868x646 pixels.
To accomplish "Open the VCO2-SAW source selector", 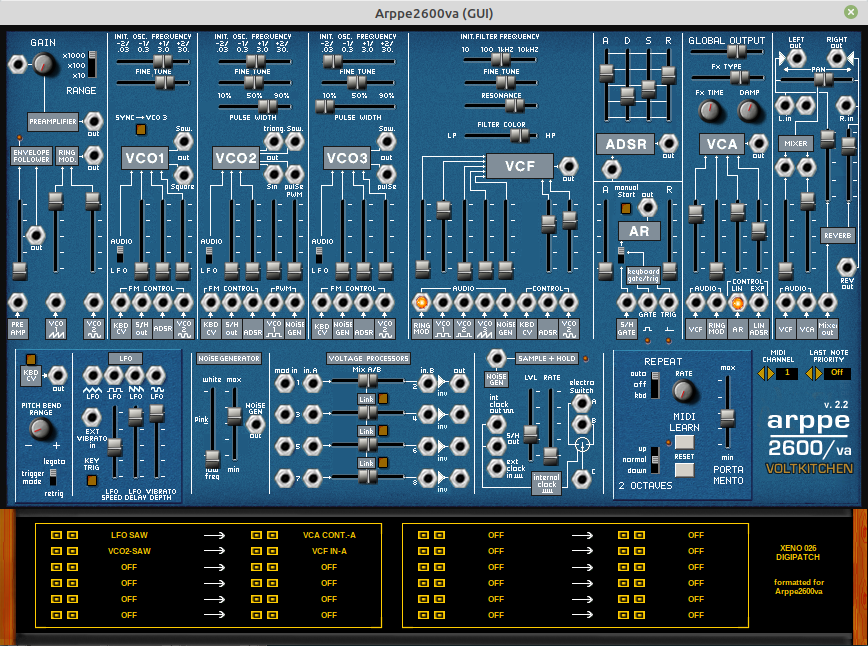I will tap(129, 551).
